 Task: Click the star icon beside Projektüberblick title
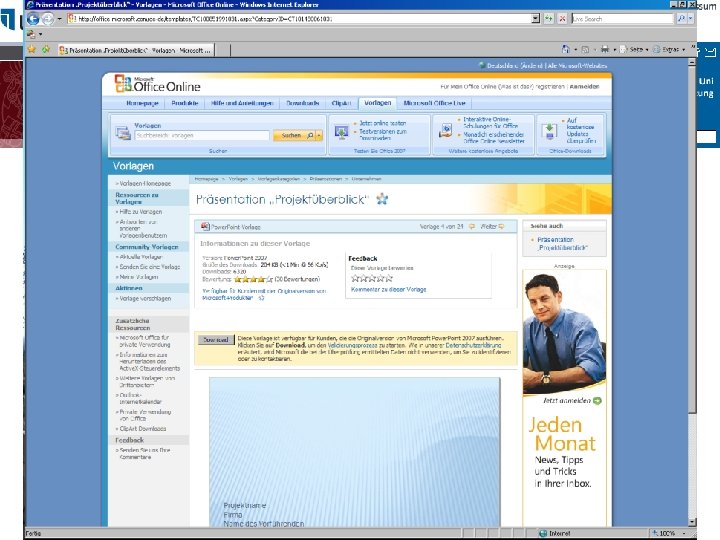tap(382, 199)
